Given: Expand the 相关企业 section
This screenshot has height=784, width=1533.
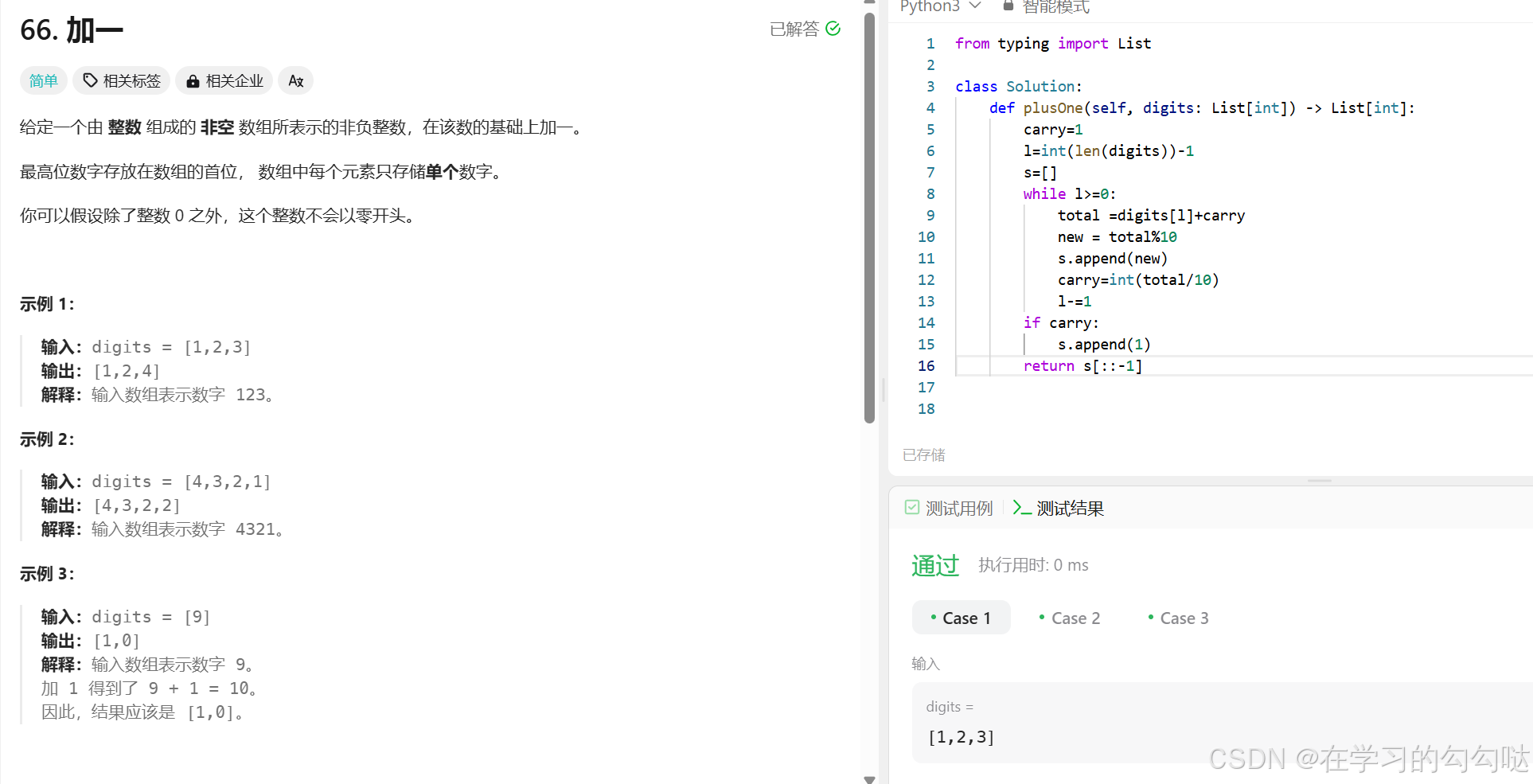Looking at the screenshot, I should pyautogui.click(x=224, y=80).
